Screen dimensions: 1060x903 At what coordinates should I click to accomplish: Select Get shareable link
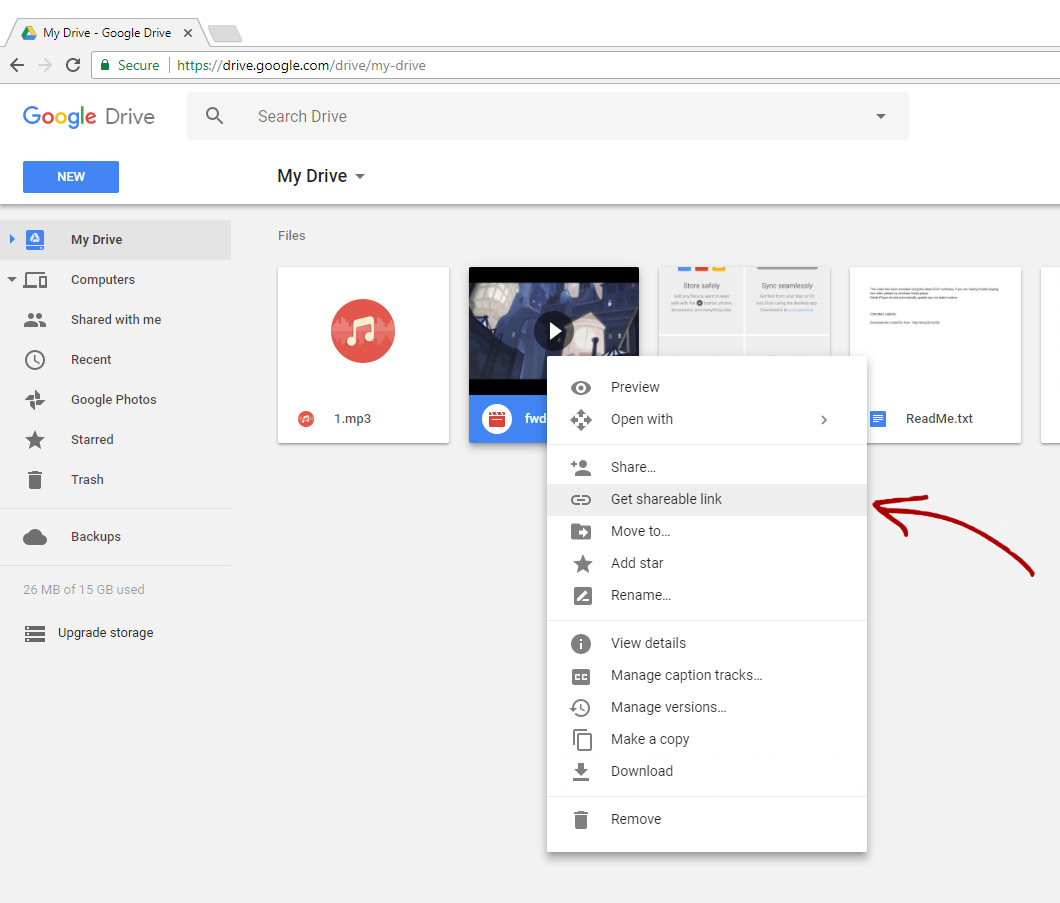(x=666, y=500)
